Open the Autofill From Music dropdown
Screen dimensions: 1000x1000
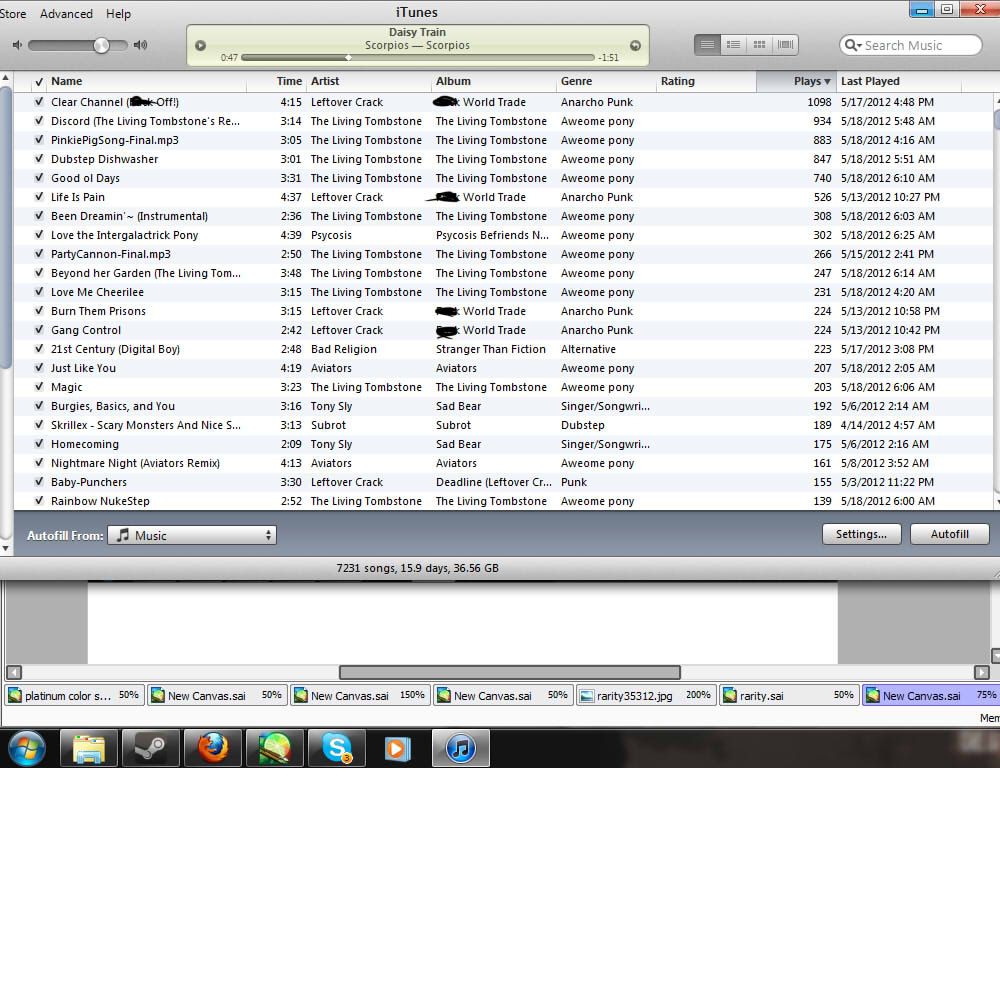[x=192, y=534]
